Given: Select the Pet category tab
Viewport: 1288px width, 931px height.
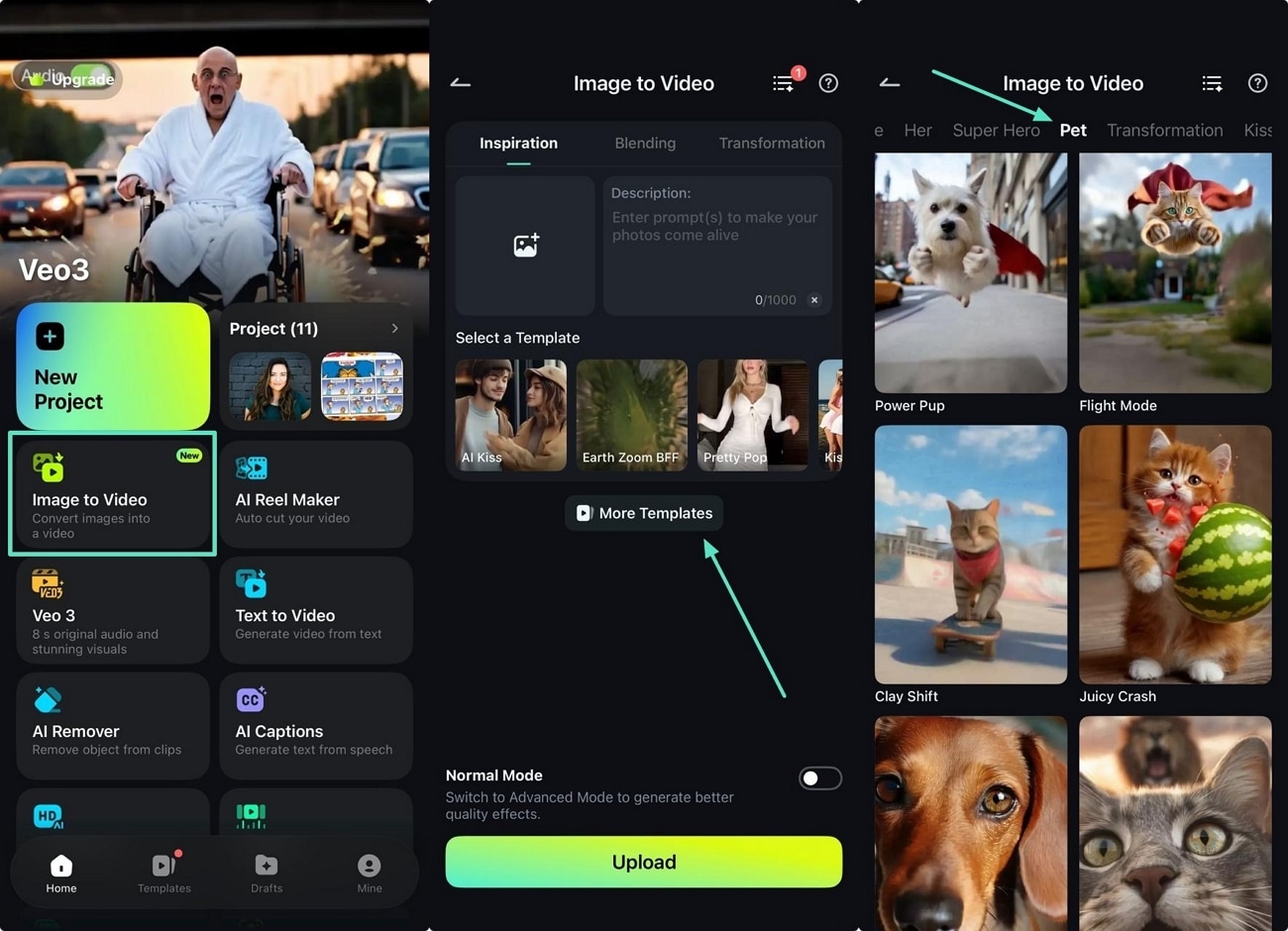Looking at the screenshot, I should 1073,130.
